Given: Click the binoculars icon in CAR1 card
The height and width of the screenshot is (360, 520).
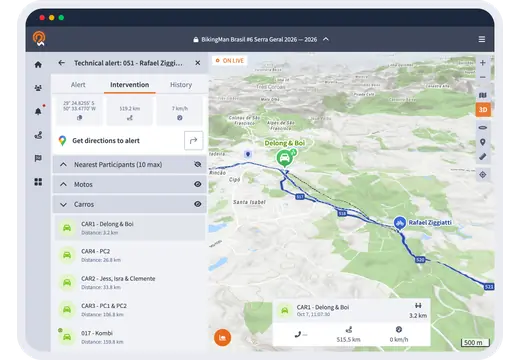Looking at the screenshot, I should coord(418,305).
